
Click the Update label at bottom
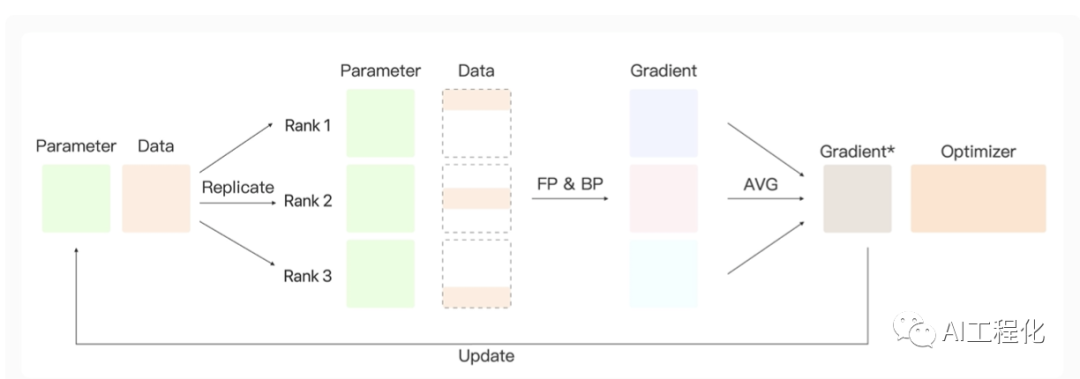(x=486, y=356)
